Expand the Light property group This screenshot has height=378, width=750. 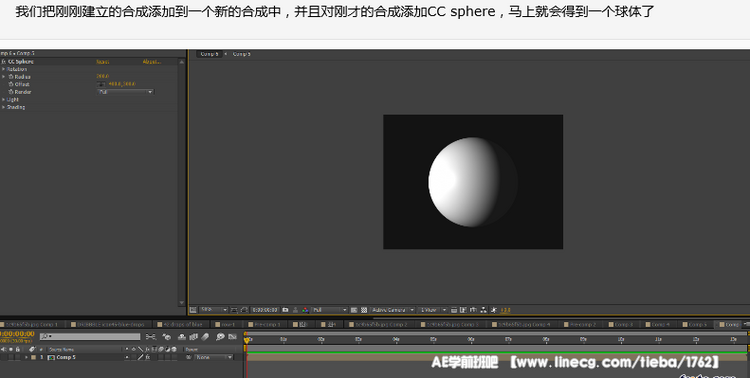coord(3,100)
